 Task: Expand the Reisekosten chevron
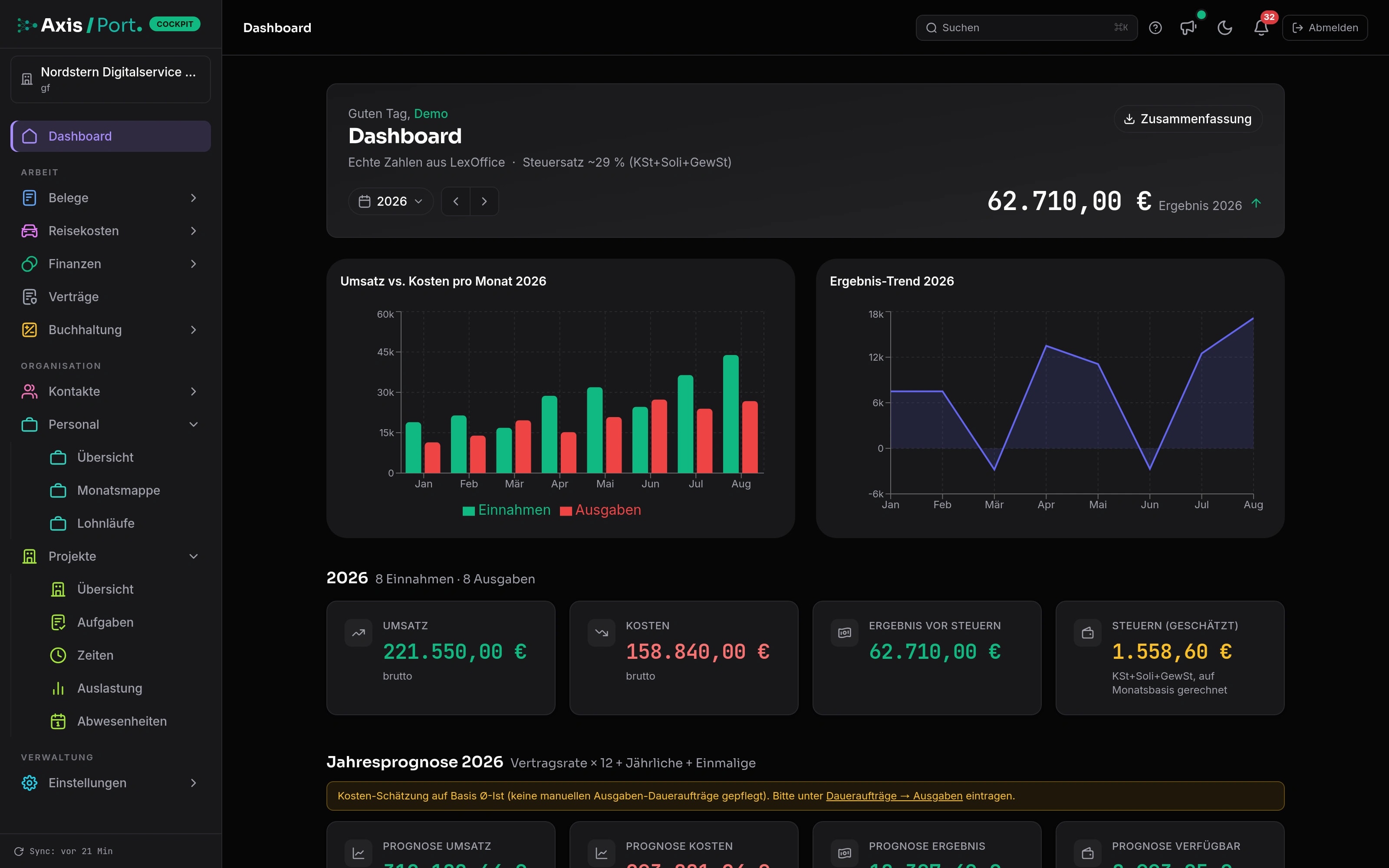pos(194,231)
